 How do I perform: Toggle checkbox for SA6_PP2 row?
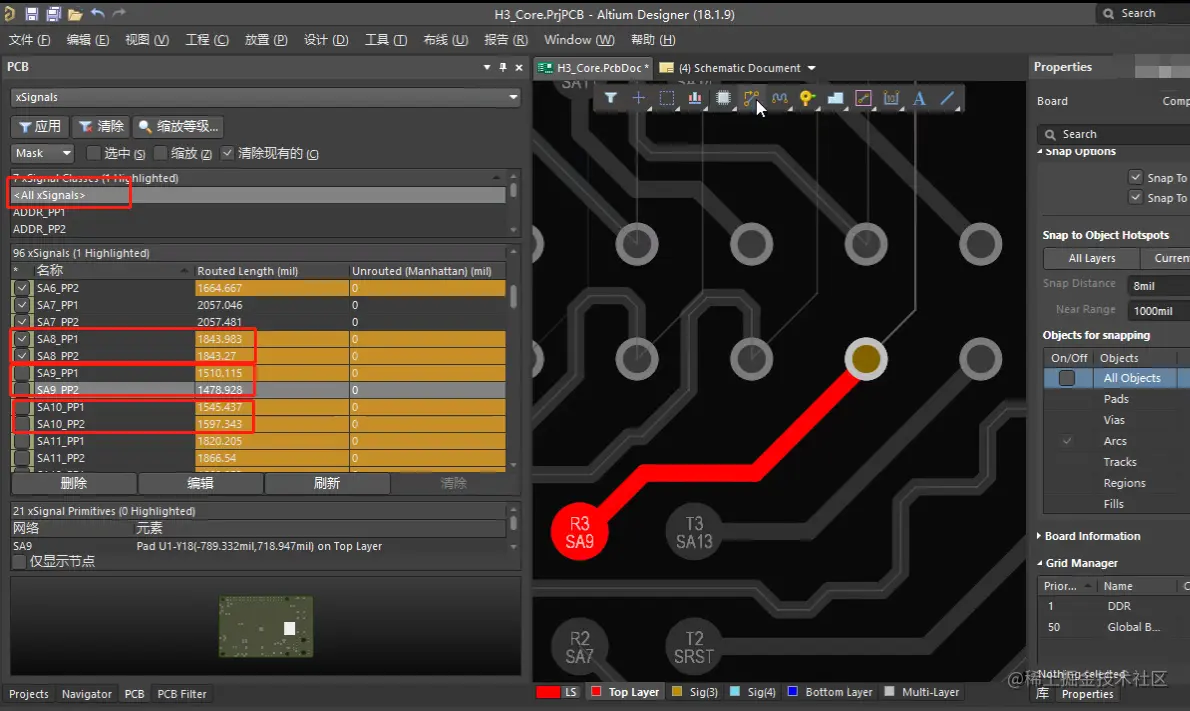coord(22,288)
